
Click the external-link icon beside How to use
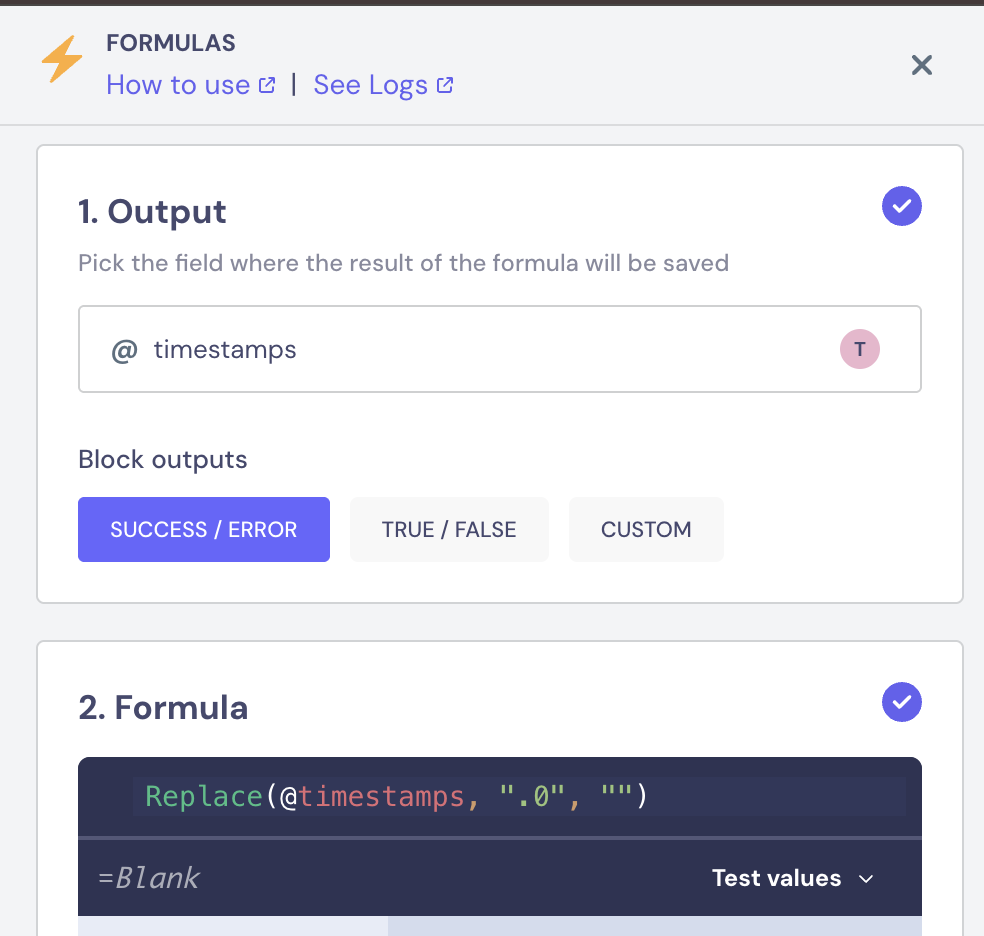267,85
